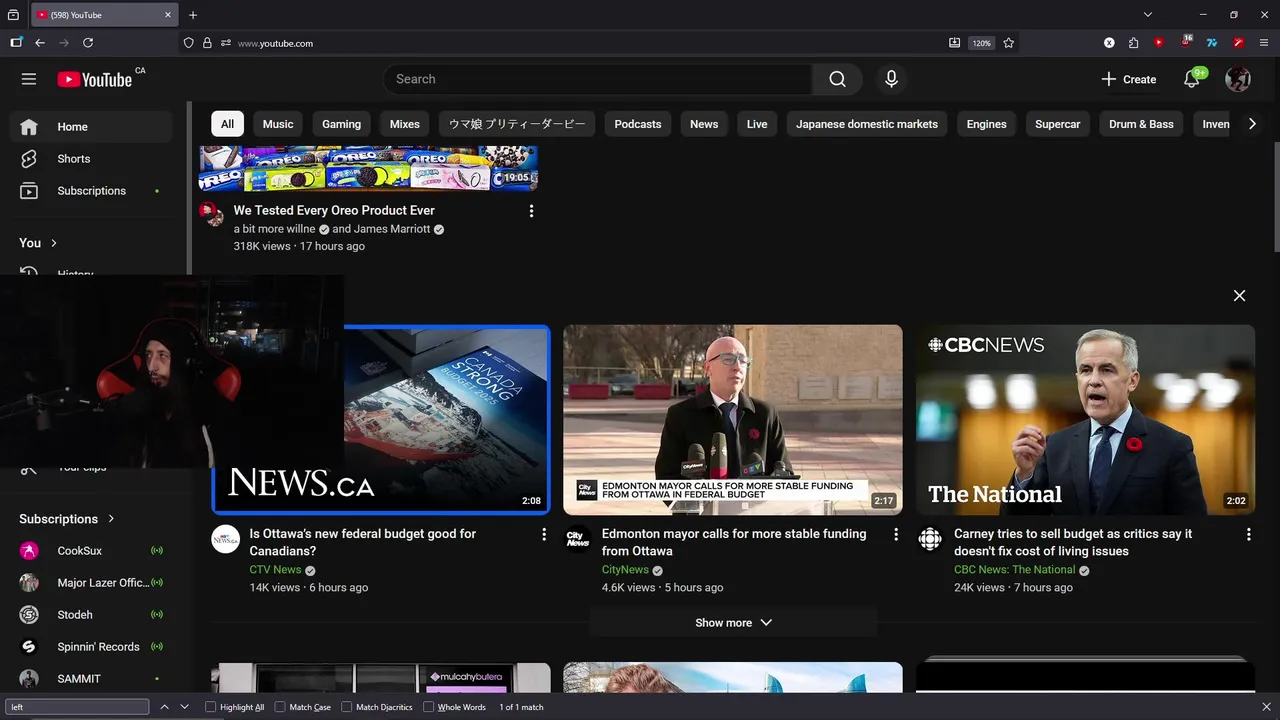
Task: Play Carney The National thumbnail
Action: coord(1085,420)
